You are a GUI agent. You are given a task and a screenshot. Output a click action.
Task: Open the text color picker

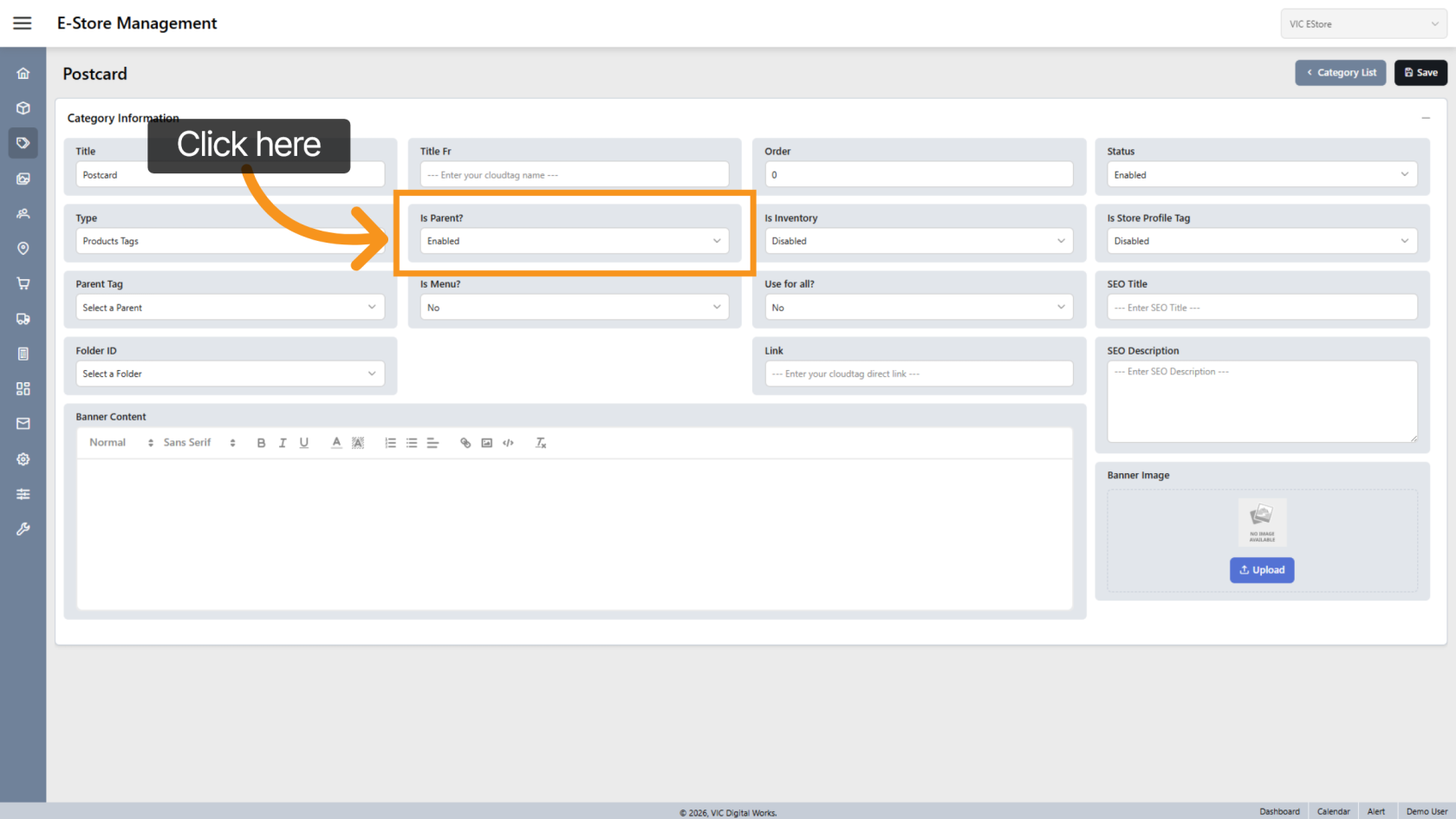pyautogui.click(x=336, y=443)
